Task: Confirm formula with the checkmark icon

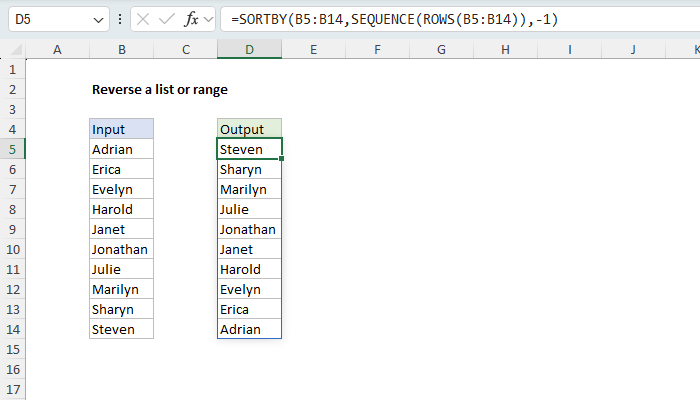Action: pyautogui.click(x=167, y=19)
